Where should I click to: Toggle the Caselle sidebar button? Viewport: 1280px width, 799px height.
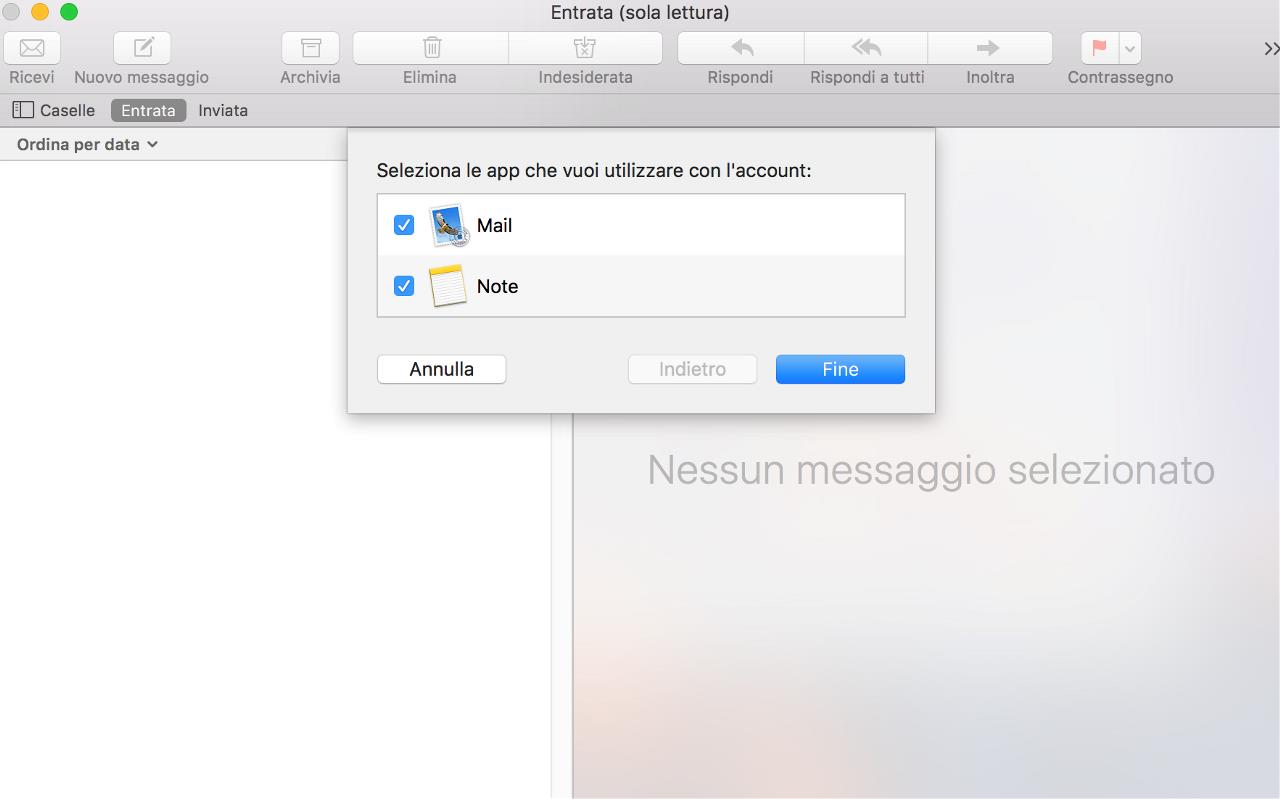pyautogui.click(x=54, y=111)
